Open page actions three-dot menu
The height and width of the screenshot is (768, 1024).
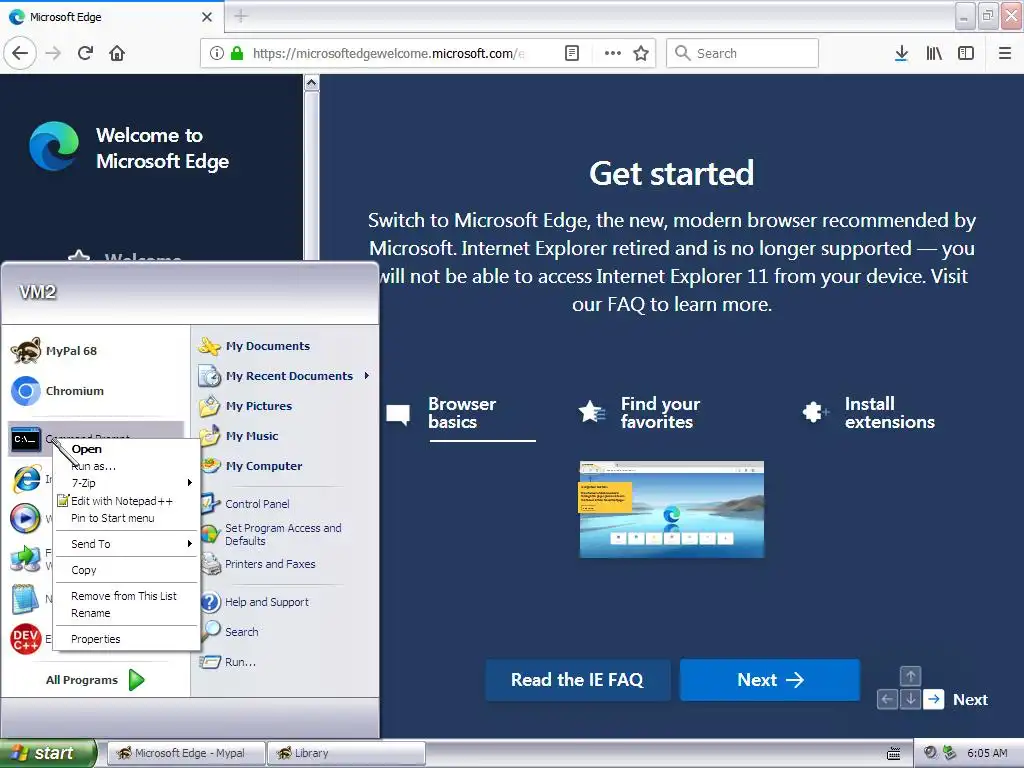(613, 53)
